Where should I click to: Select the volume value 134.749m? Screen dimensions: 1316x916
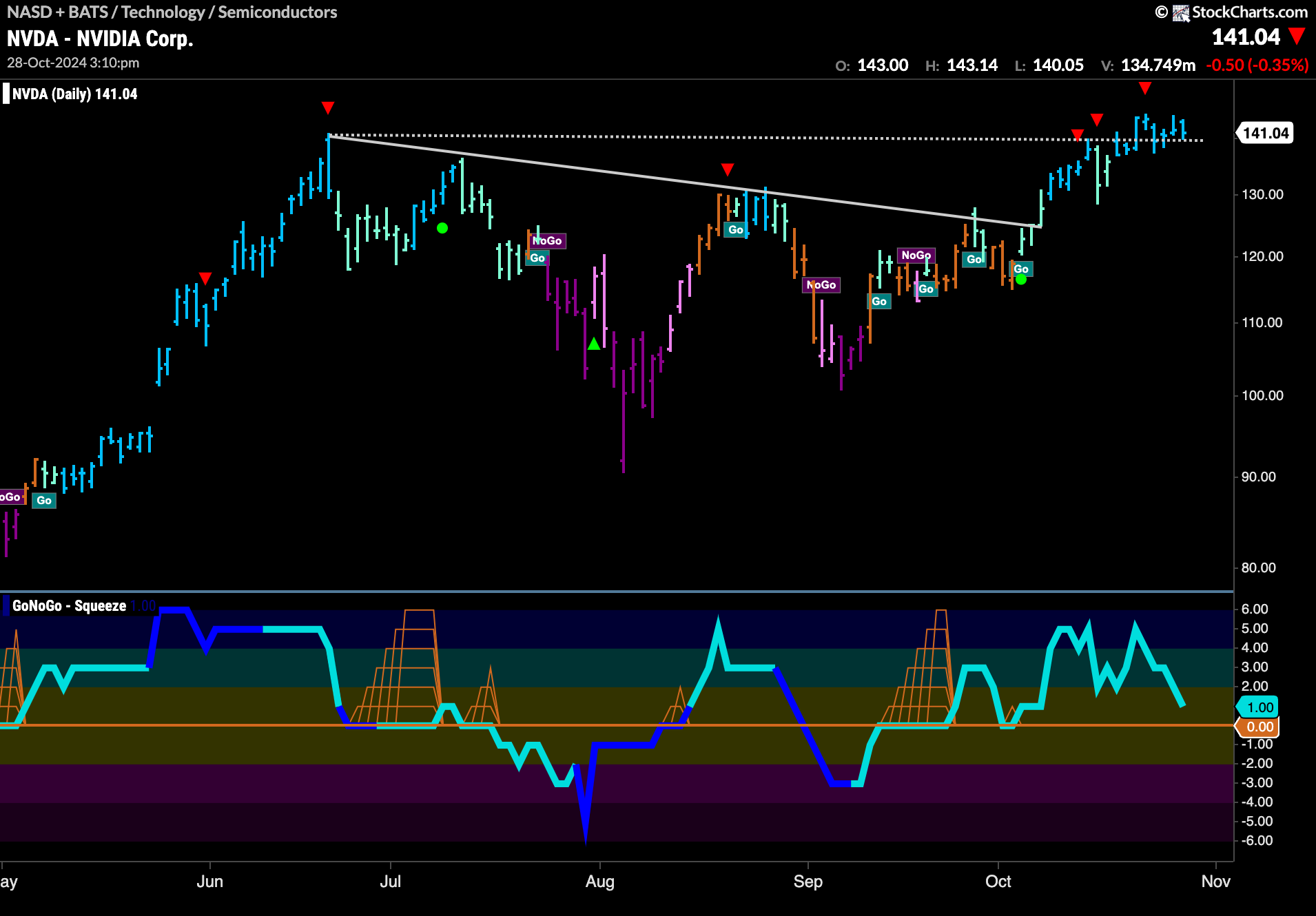1158,65
